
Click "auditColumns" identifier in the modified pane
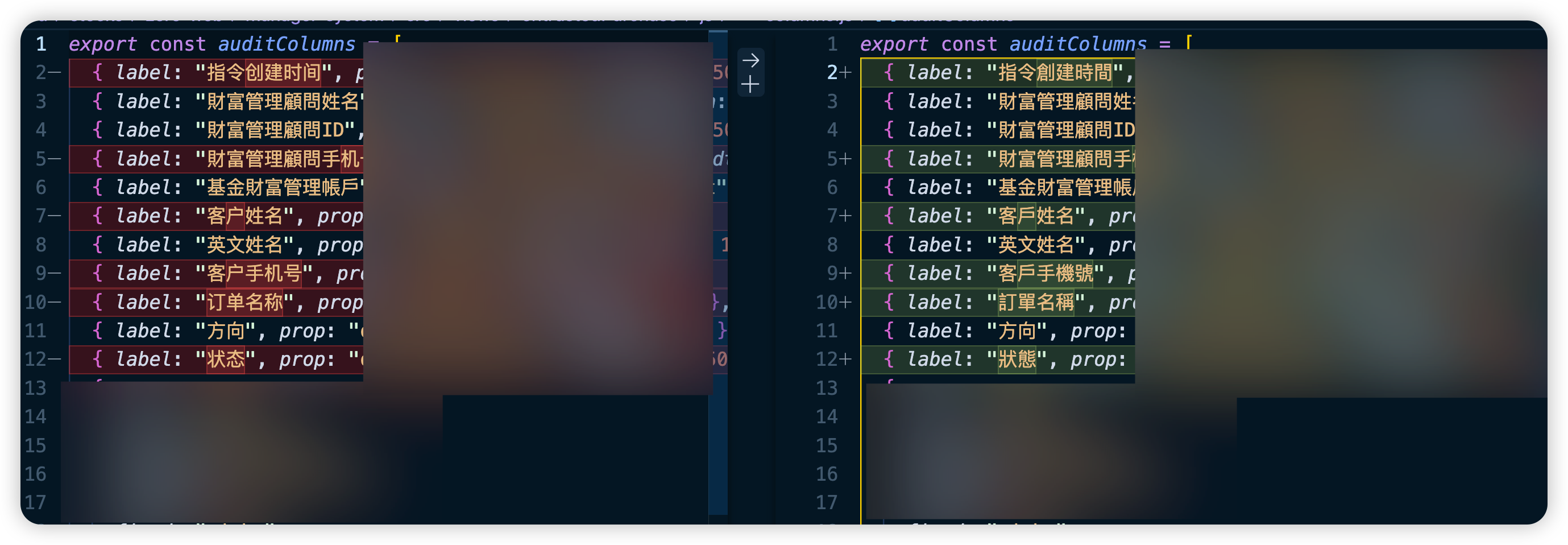coord(1077,44)
